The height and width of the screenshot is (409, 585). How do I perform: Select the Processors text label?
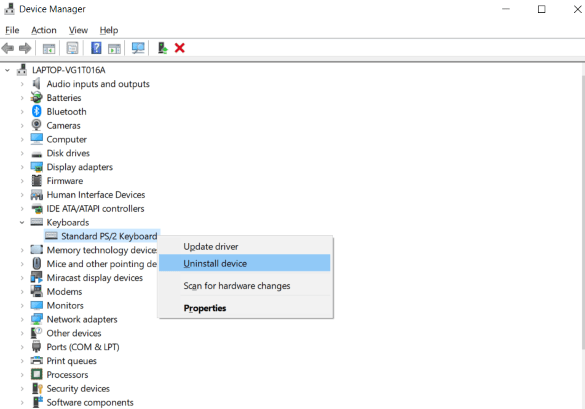(67, 375)
